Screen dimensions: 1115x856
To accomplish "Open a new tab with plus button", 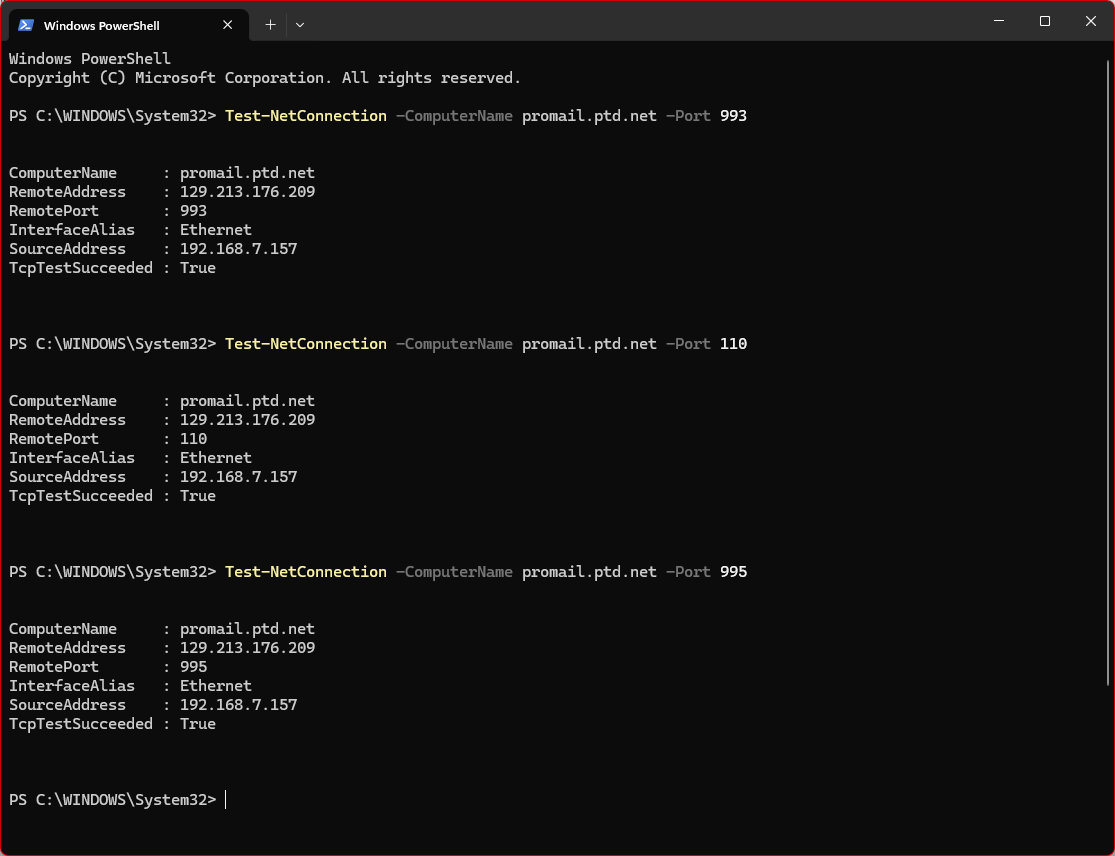I will [270, 25].
